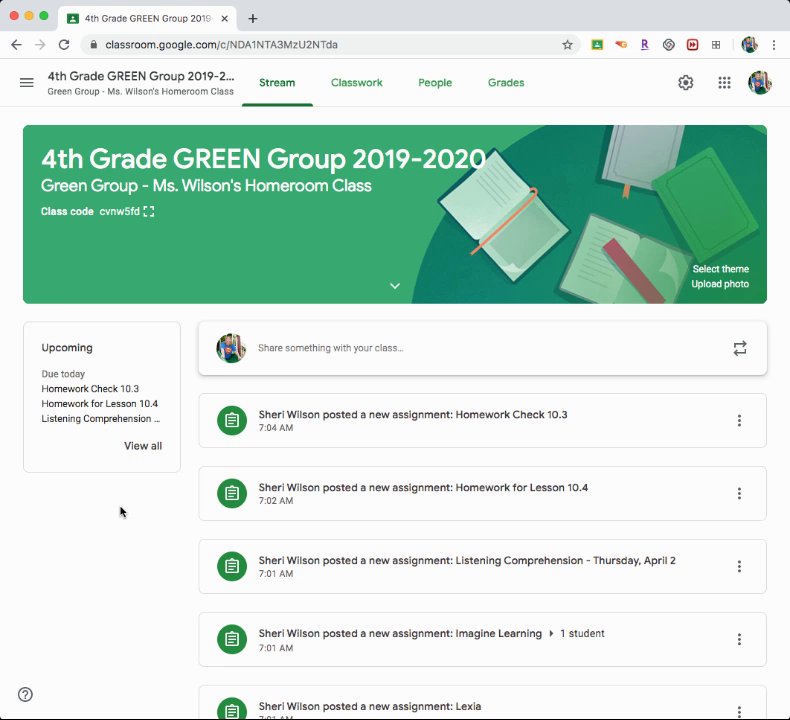Expand Imagine Learning student list arrow
Image resolution: width=790 pixels, height=720 pixels.
coord(551,633)
